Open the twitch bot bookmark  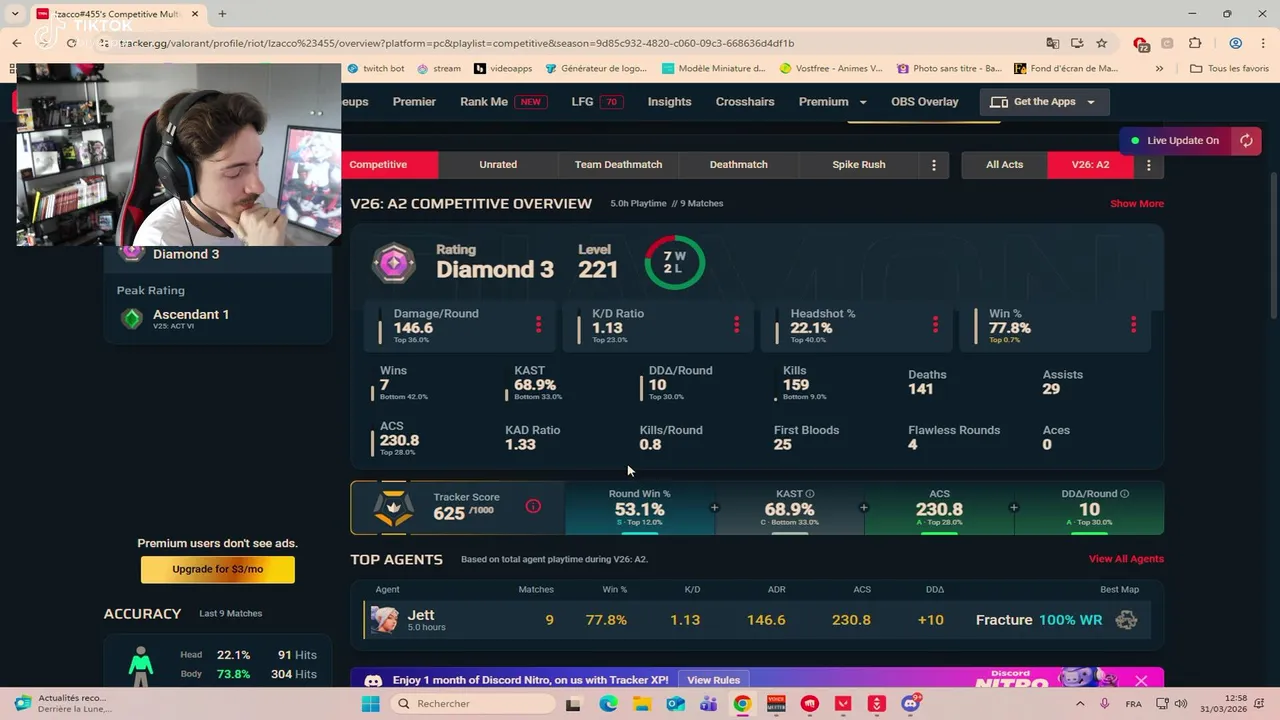pyautogui.click(x=376, y=69)
